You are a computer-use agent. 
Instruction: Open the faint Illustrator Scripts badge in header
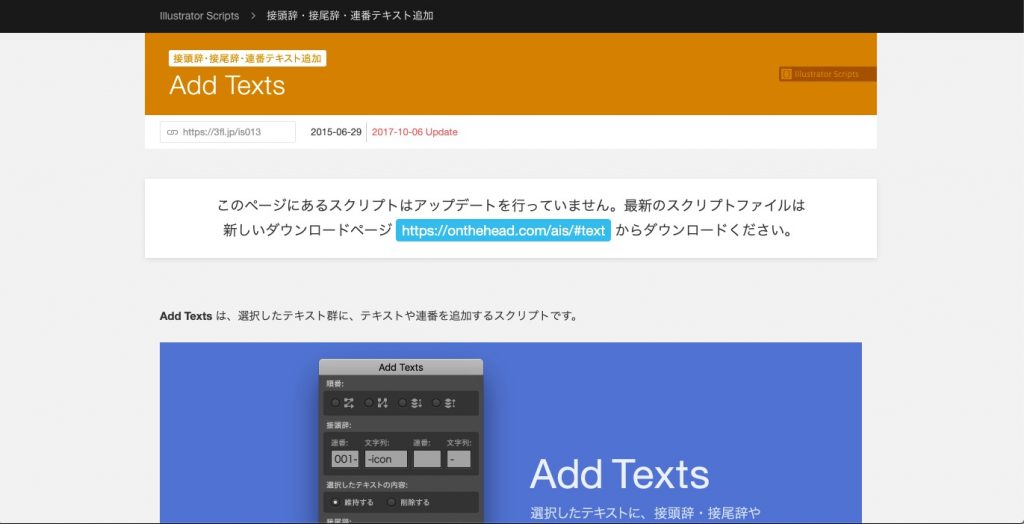pyautogui.click(x=827, y=74)
